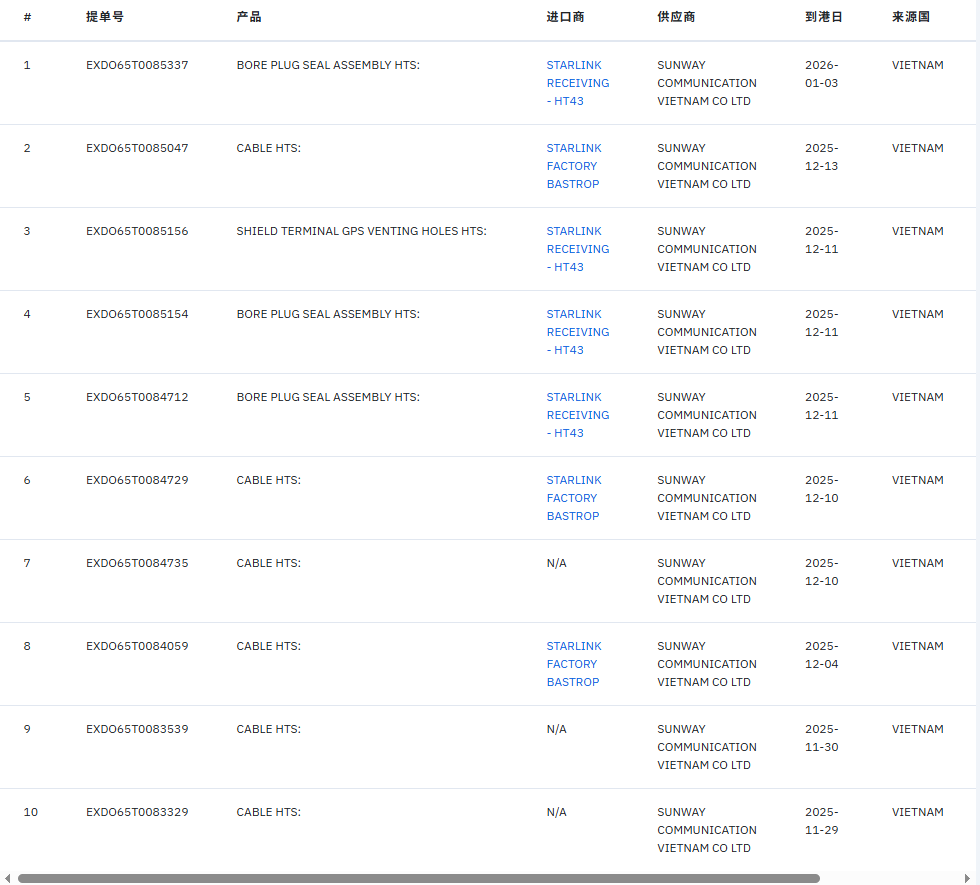Open STARLINK RECEIVING - HT43 link in row 3
This screenshot has width=980, height=885.
(578, 249)
